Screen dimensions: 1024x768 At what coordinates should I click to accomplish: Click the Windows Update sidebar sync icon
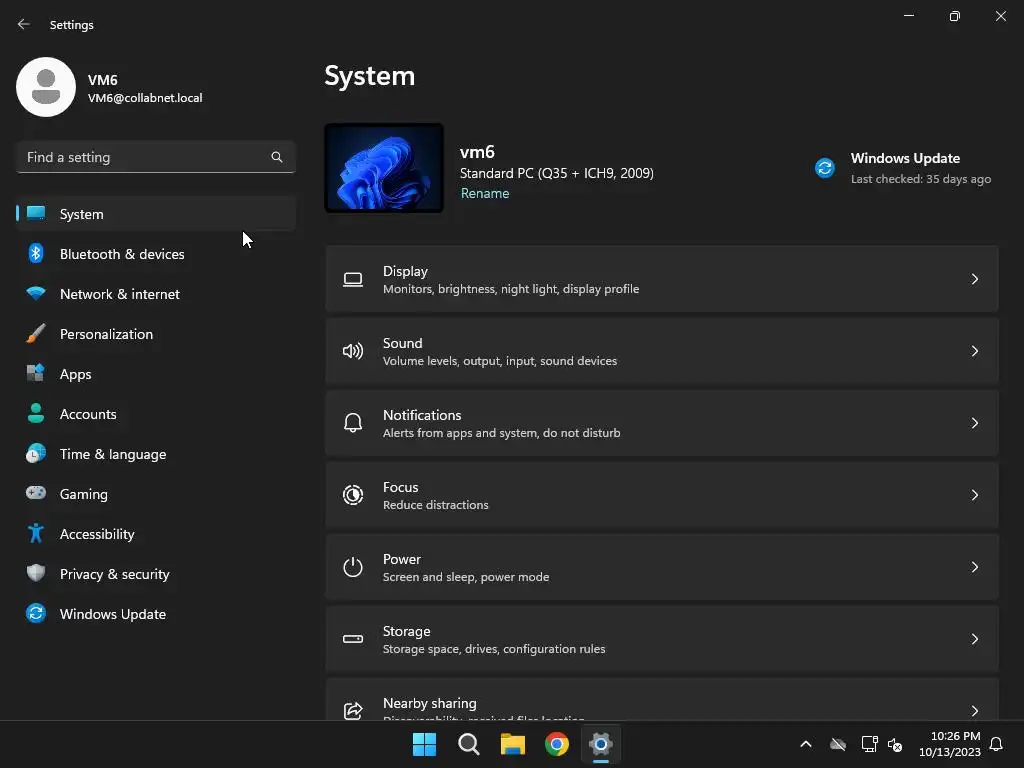36,613
